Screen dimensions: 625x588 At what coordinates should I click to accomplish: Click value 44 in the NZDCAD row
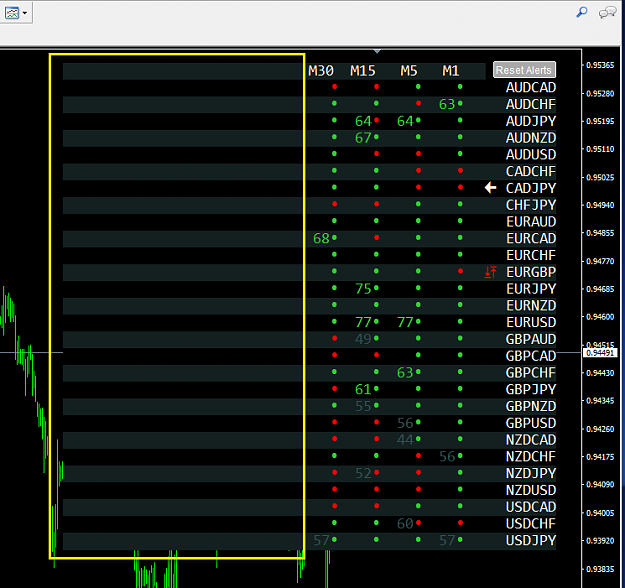point(405,440)
